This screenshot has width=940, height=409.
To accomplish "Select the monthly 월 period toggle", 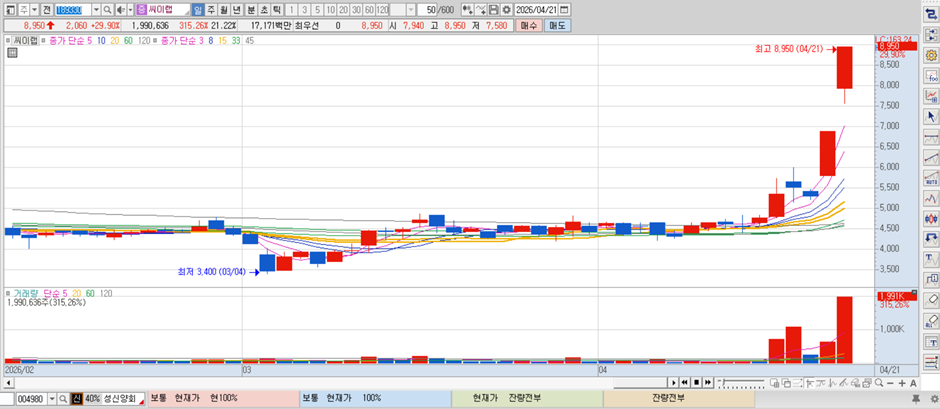I will tap(224, 10).
